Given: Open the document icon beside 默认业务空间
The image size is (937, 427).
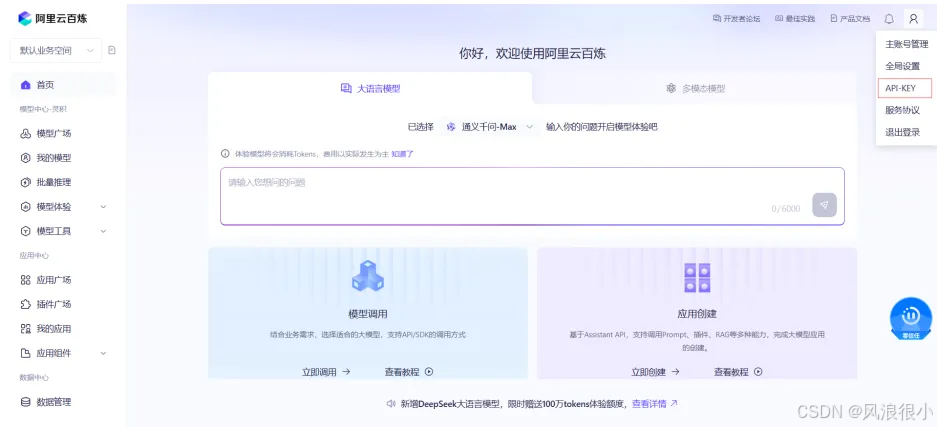Looking at the screenshot, I should point(112,51).
